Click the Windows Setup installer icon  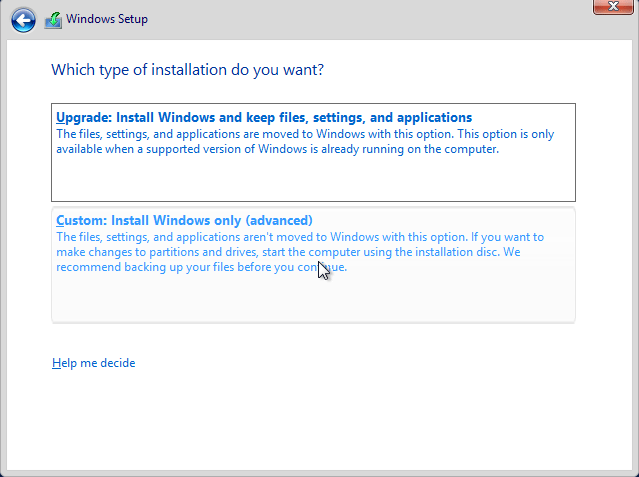[x=53, y=20]
